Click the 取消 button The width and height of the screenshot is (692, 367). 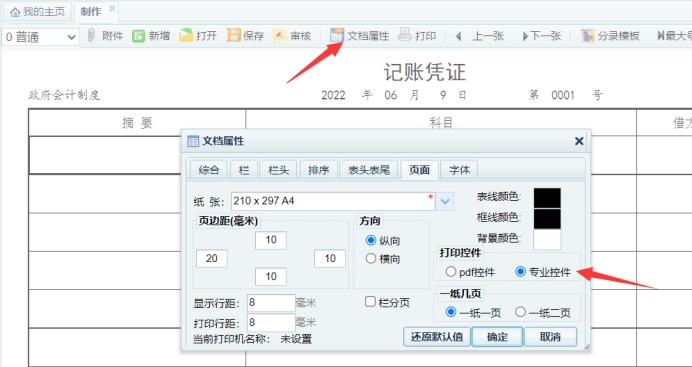point(550,337)
